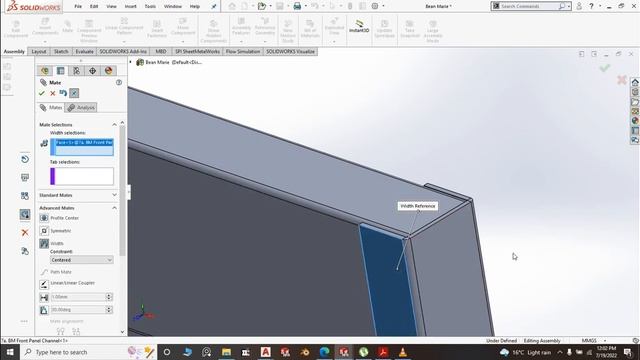Switch to the Flow Simulation tab
640x360 pixels.
click(243, 51)
